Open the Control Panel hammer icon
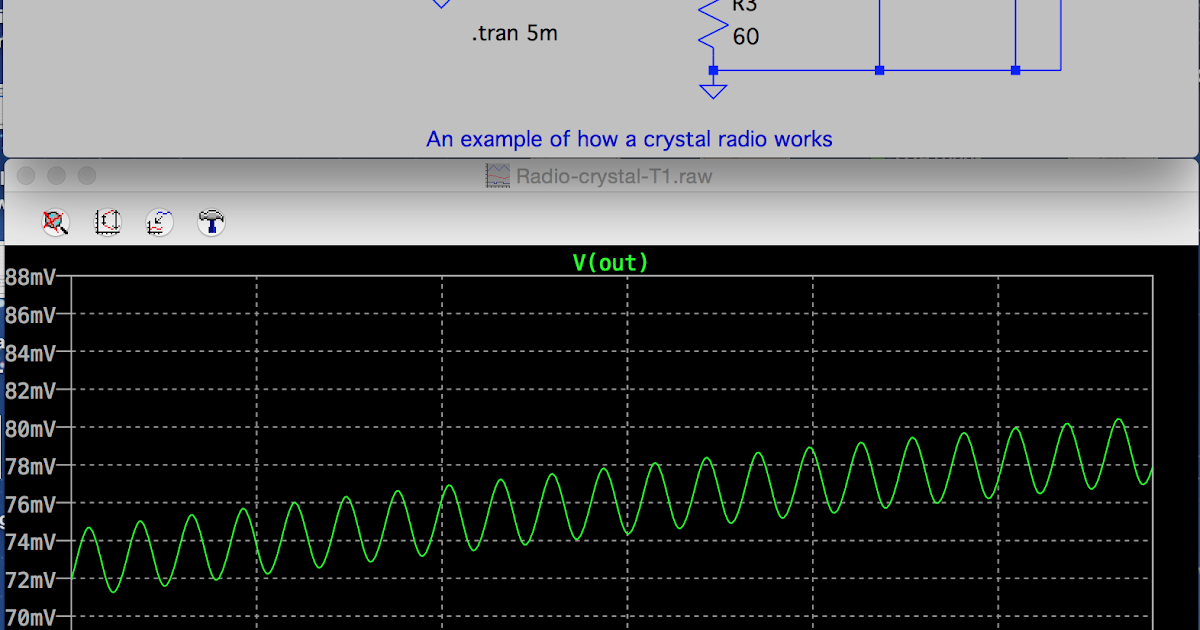The width and height of the screenshot is (1200, 630). (211, 222)
